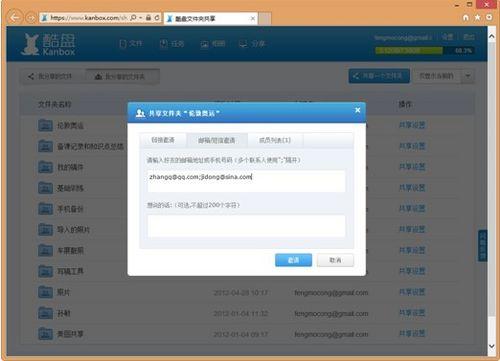Click the browser back button
Image resolution: width=500 pixels, height=361 pixels.
coord(15,17)
